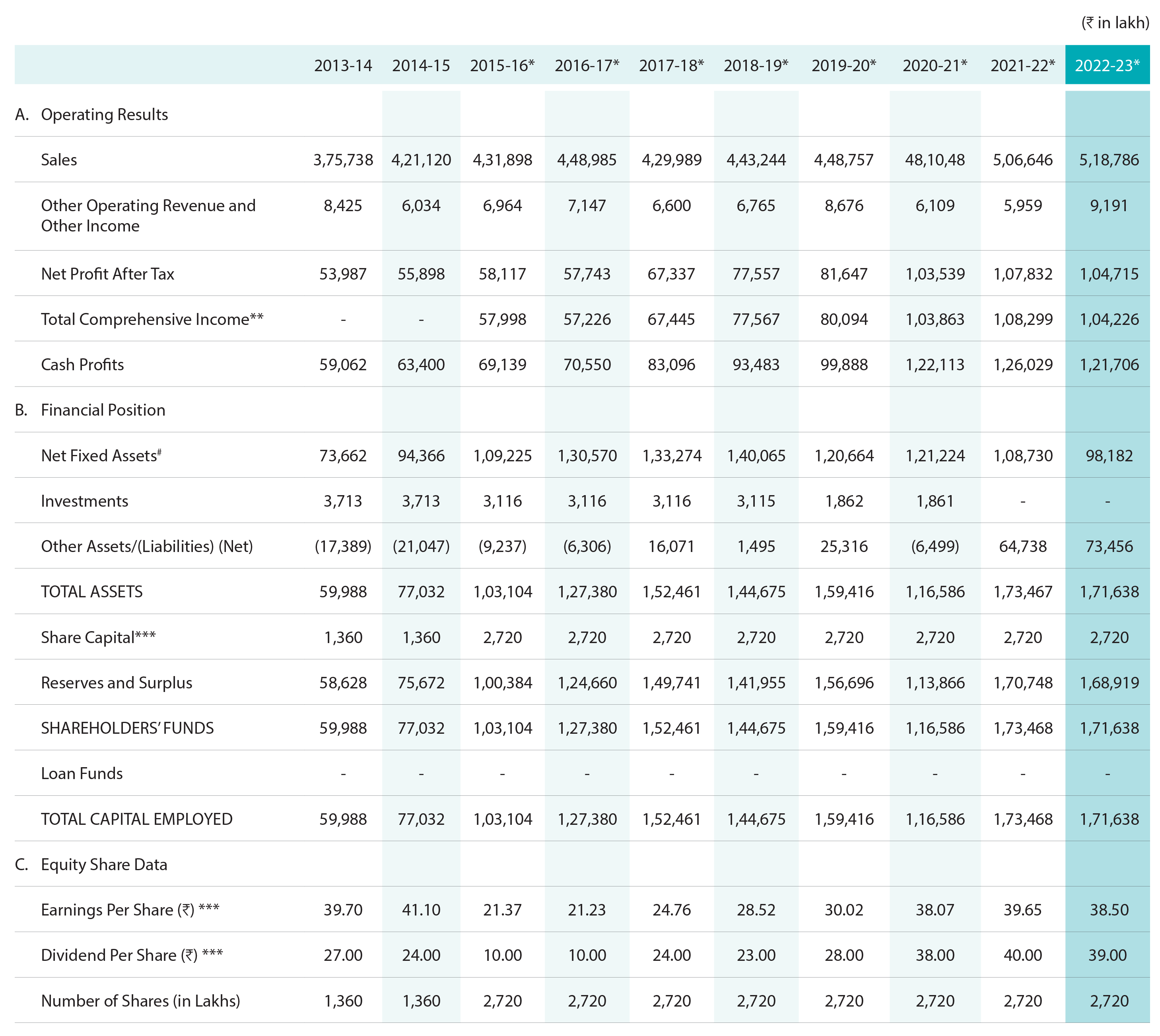
Task: Select Investments value 1,861
Action: click(935, 501)
